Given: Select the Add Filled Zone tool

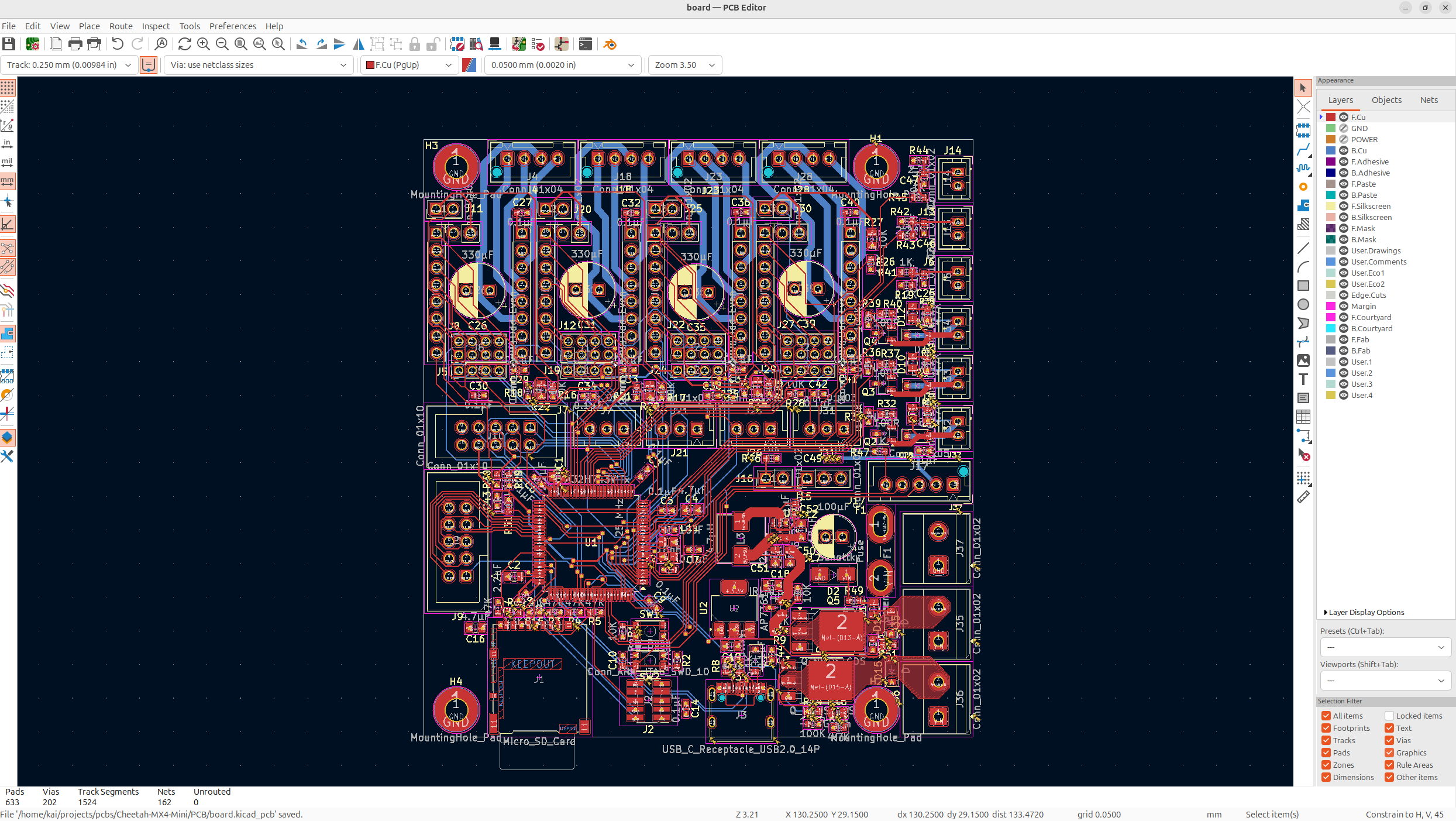Looking at the screenshot, I should [1303, 205].
